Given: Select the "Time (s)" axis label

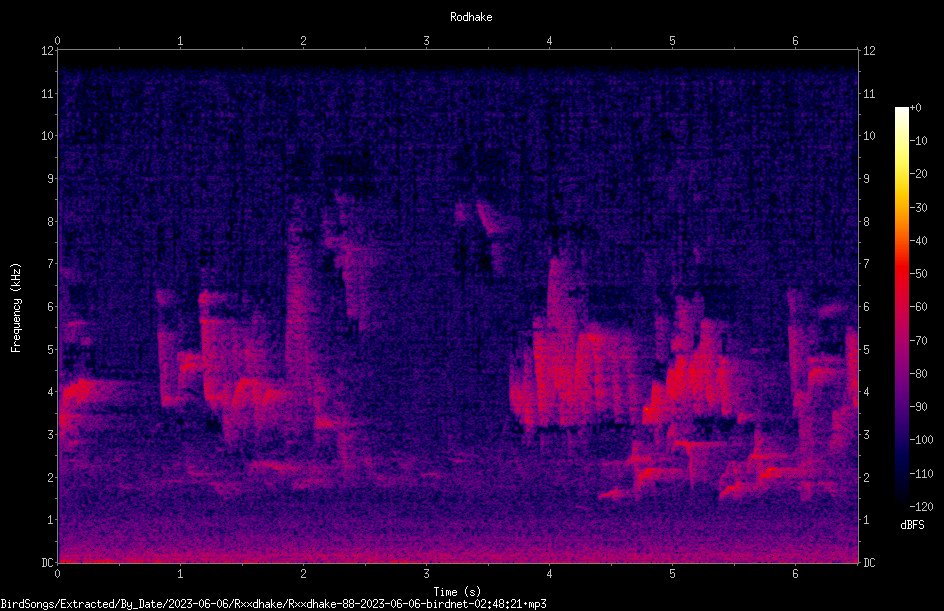Looking at the screenshot, I should point(457,592).
